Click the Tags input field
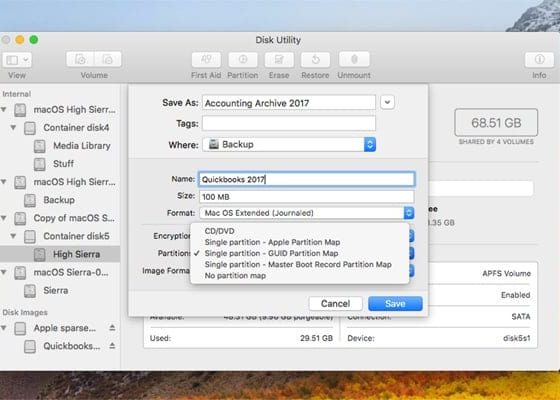Viewport: 560px width, 400px height. (x=289, y=124)
